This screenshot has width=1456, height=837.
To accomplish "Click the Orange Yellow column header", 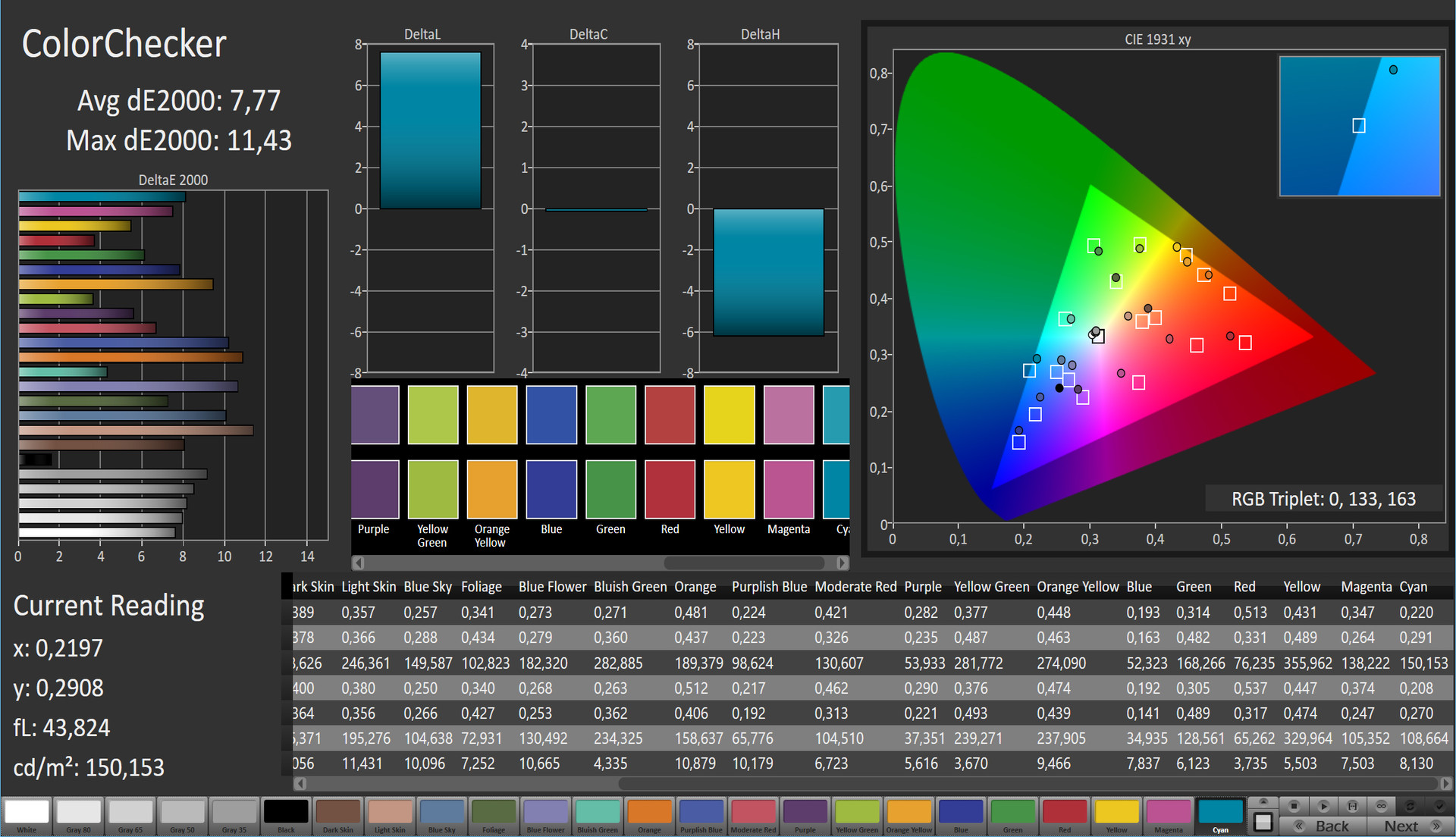I will click(x=1078, y=587).
